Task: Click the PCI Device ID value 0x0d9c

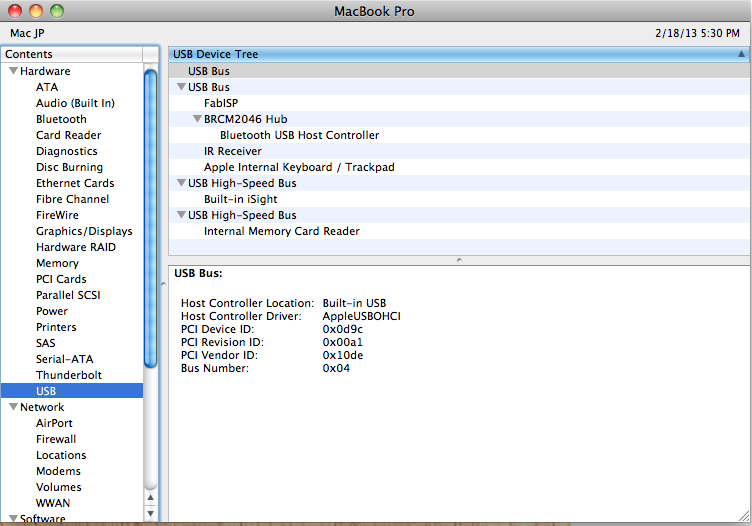Action: pos(342,329)
